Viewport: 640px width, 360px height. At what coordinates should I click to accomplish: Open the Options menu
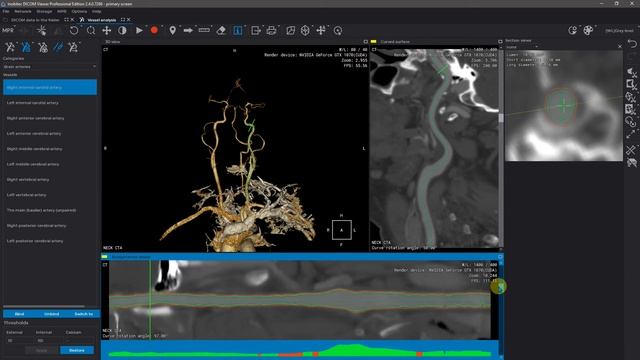click(79, 11)
